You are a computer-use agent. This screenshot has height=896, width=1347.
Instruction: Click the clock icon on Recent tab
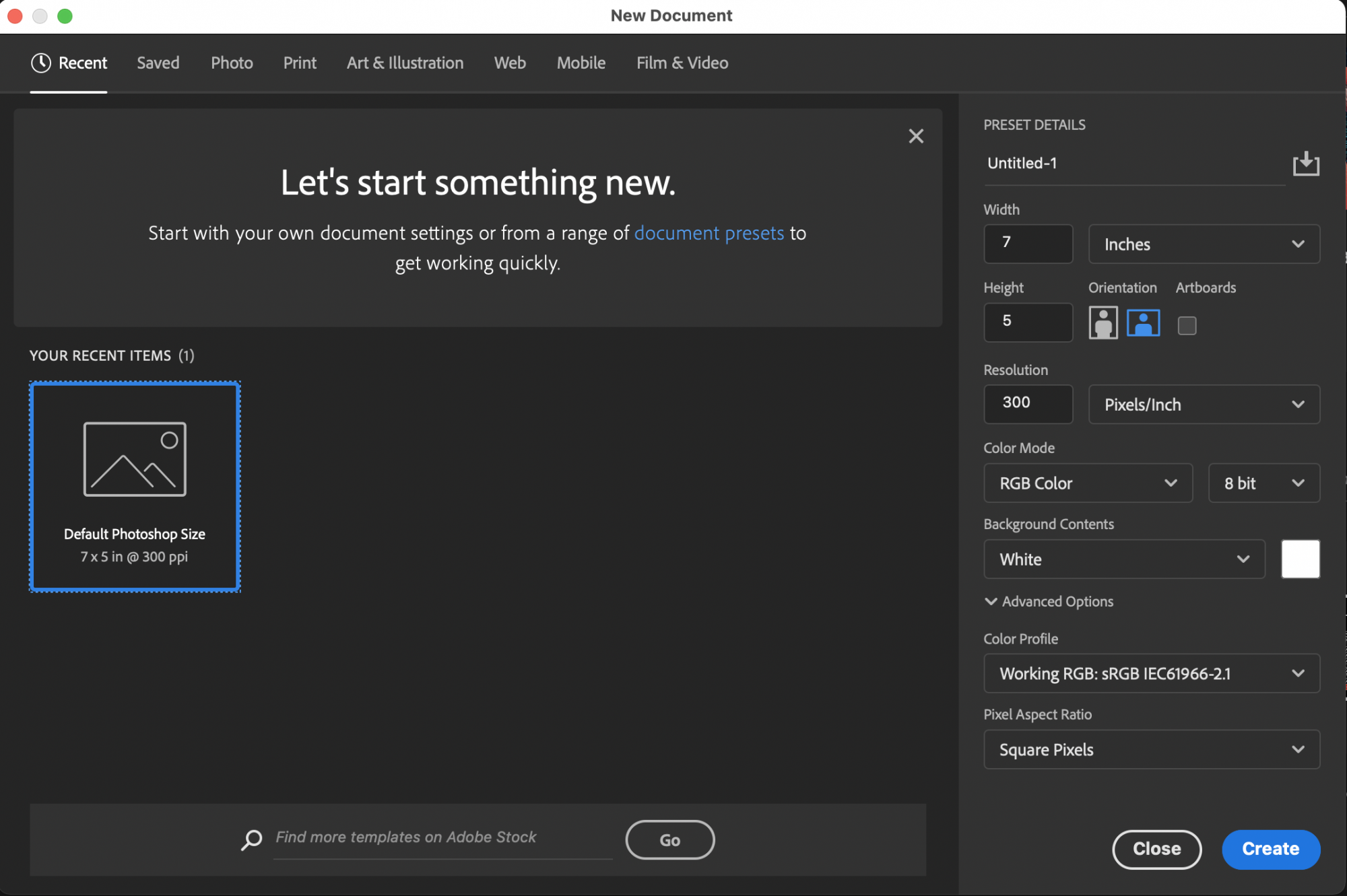41,63
